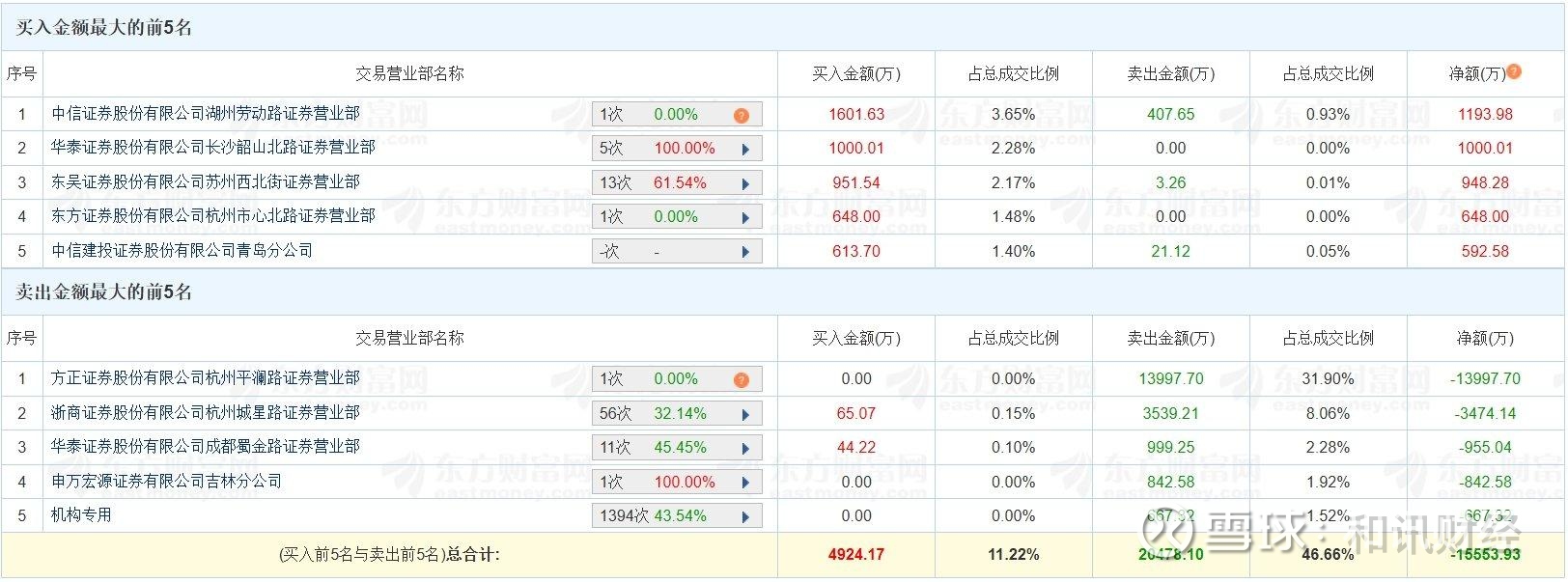The height and width of the screenshot is (582, 1568).
Task: Expand 机构专用 history with blue arrow
Action: (745, 516)
